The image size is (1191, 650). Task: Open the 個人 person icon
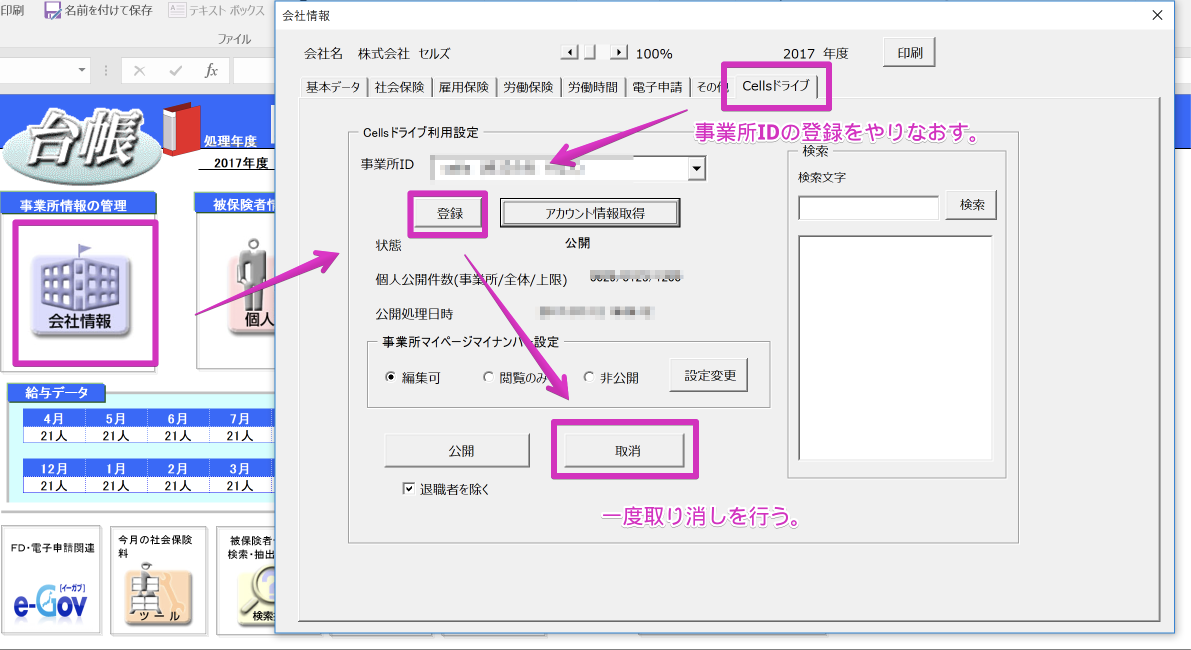point(253,286)
